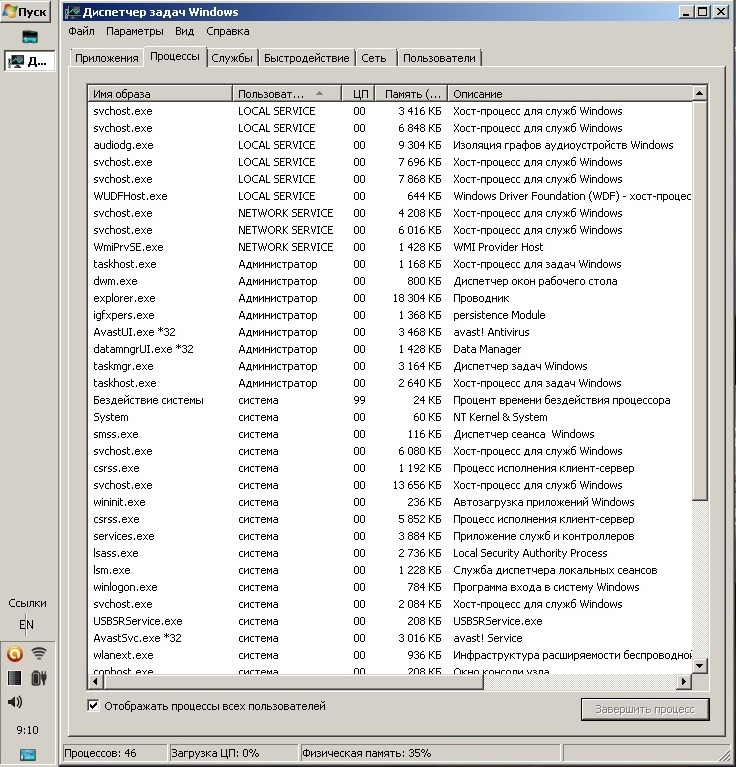
Task: Sort by the Память column header
Action: click(411, 93)
